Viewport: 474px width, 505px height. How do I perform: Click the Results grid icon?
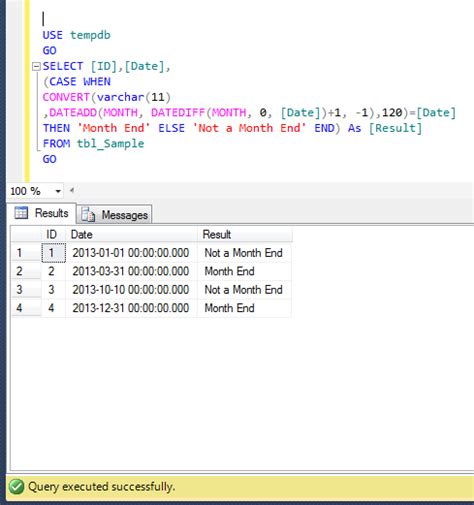point(21,213)
